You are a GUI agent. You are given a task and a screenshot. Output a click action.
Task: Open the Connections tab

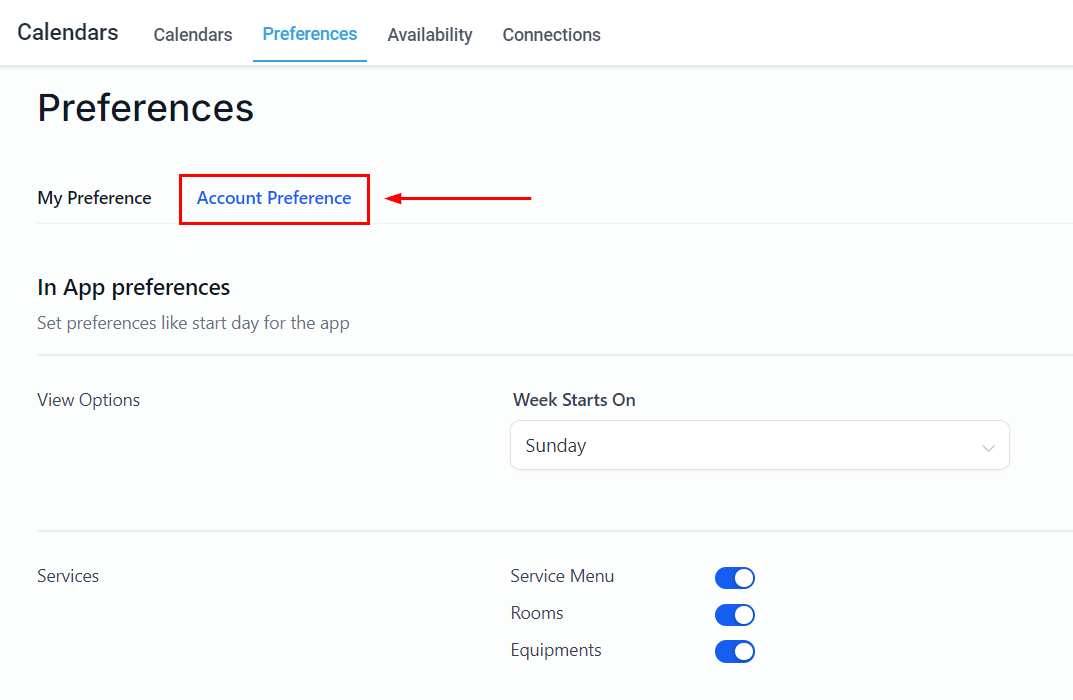tap(551, 35)
